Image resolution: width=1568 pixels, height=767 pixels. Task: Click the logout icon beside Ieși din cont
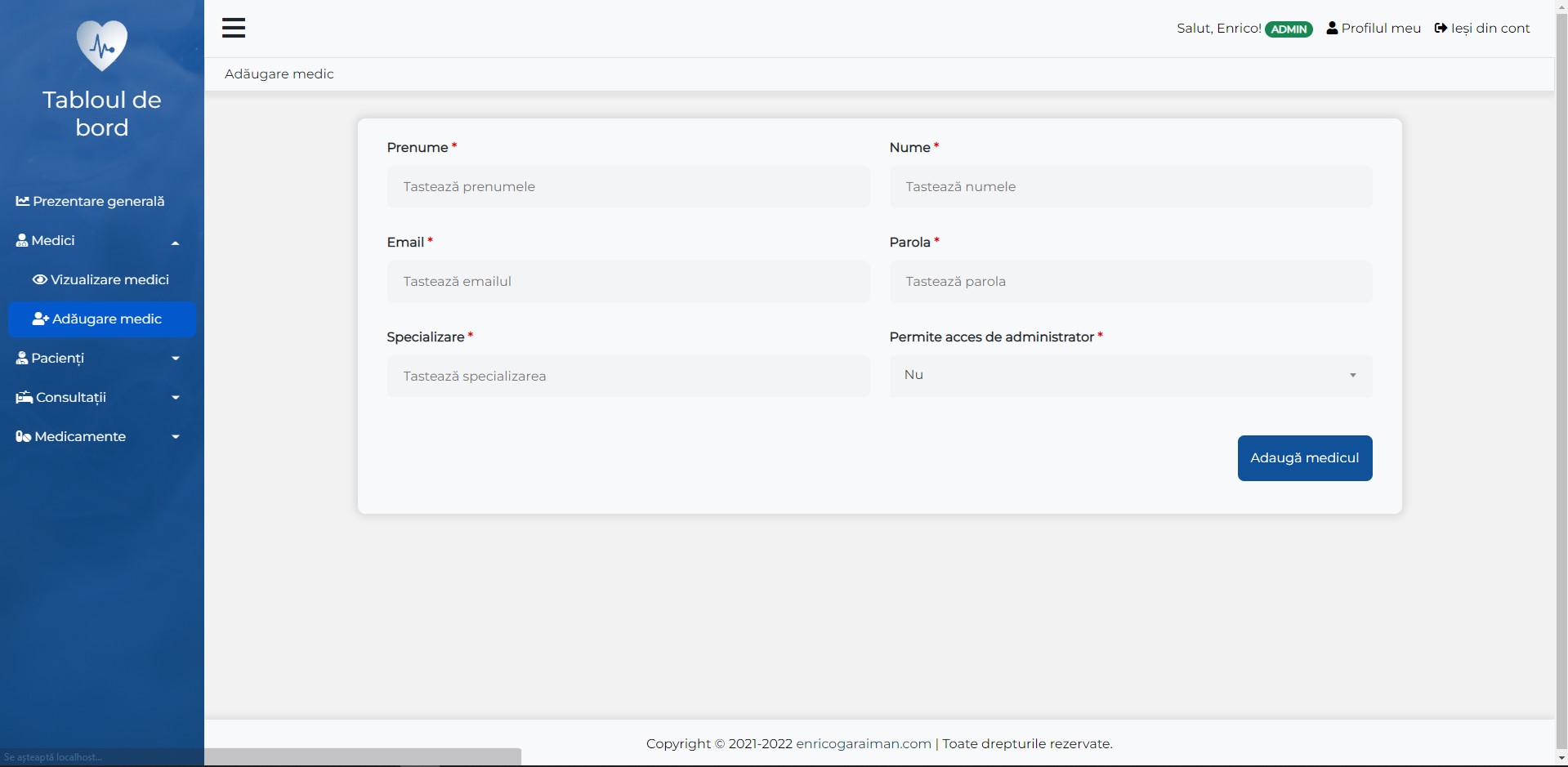1441,27
